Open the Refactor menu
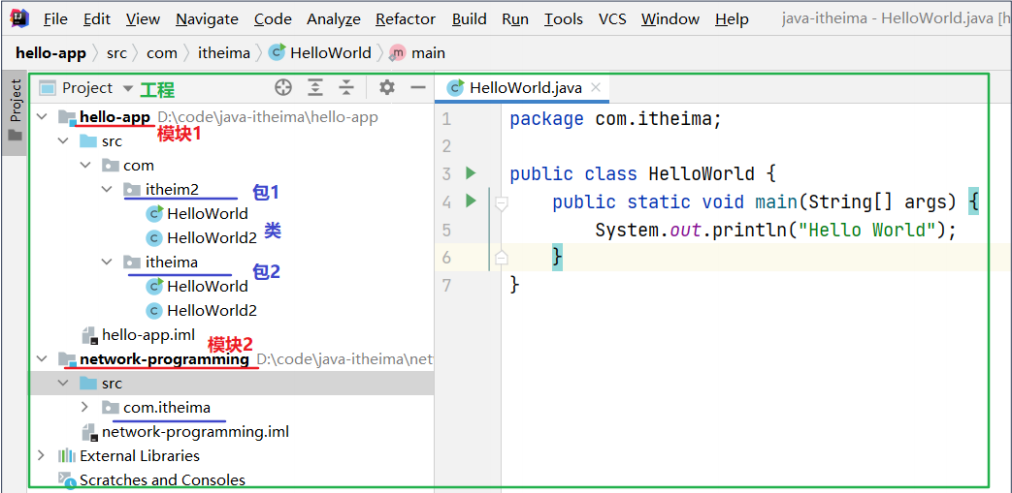Viewport: 1012px width, 493px height. point(405,19)
